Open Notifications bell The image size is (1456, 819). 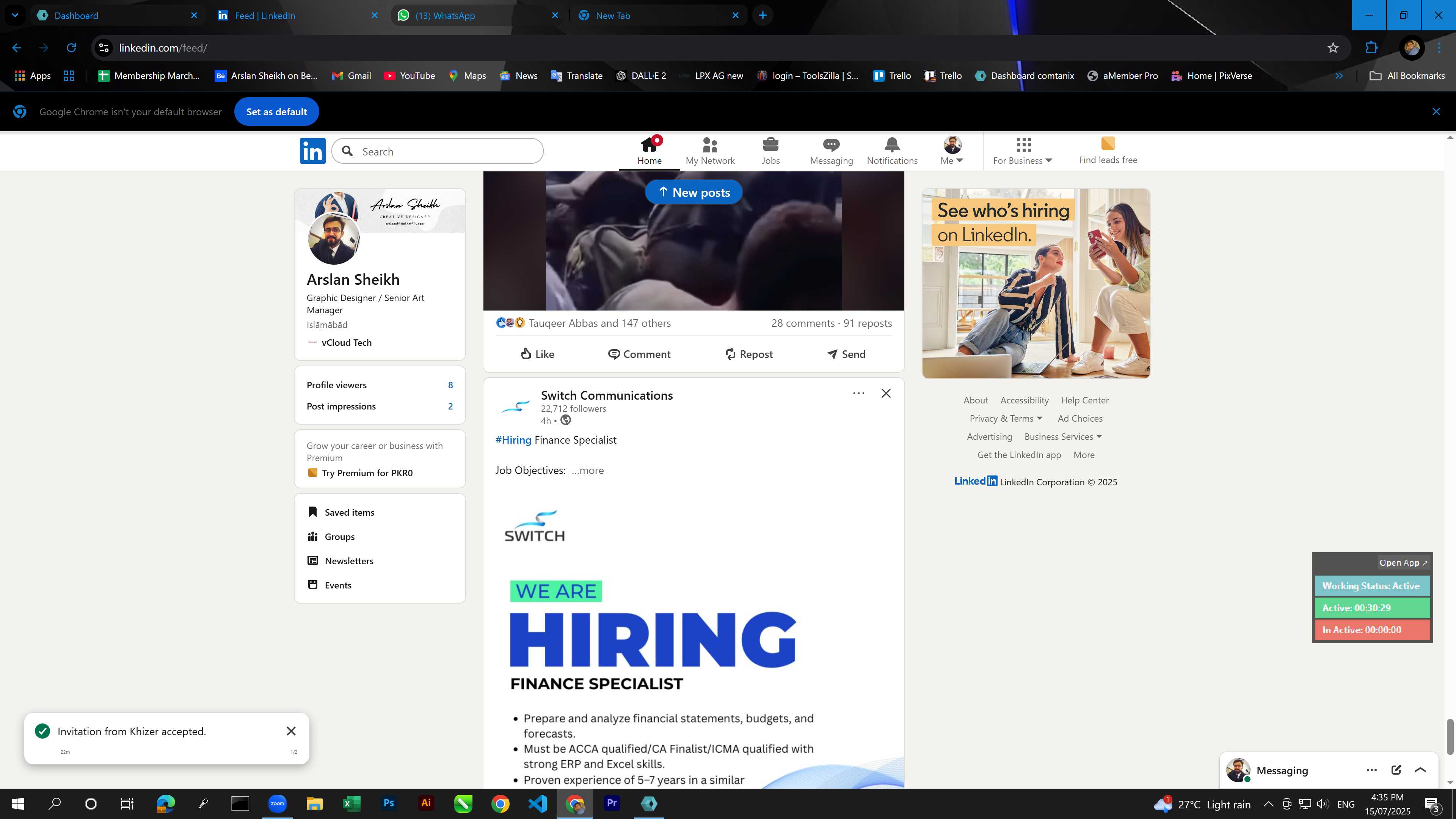[x=892, y=151]
